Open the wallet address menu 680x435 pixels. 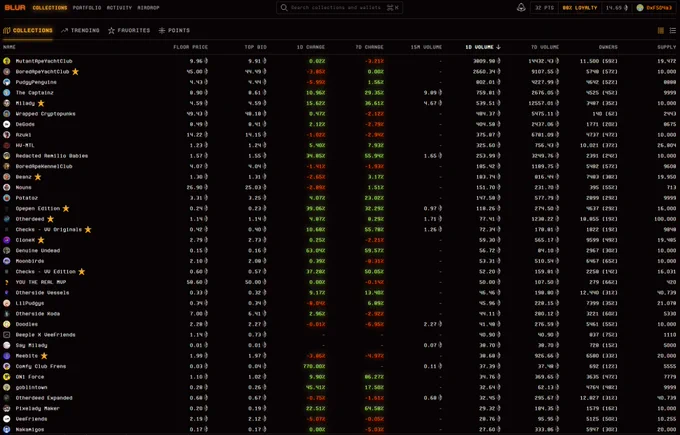tap(654, 8)
